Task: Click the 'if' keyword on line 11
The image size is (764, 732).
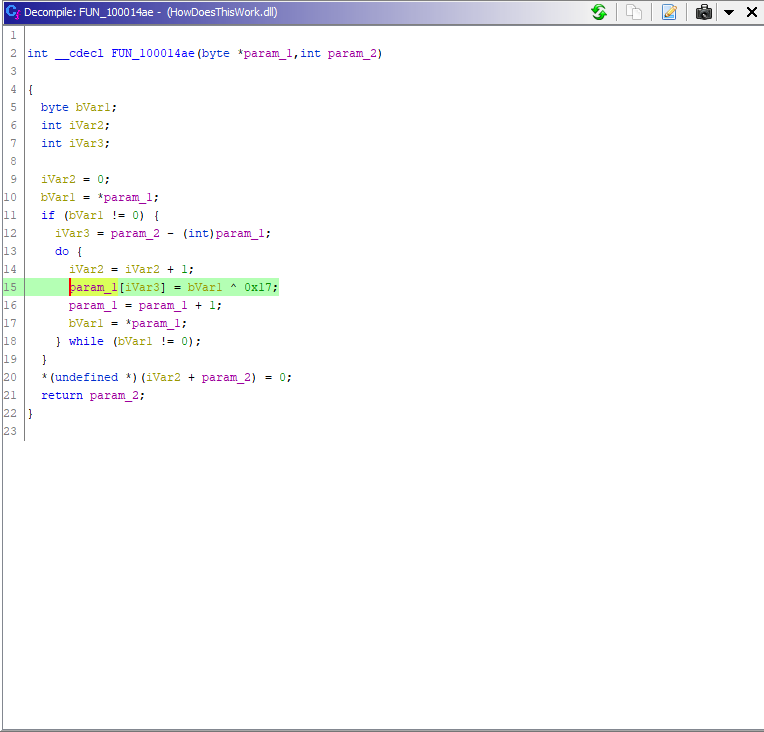Action: point(48,215)
